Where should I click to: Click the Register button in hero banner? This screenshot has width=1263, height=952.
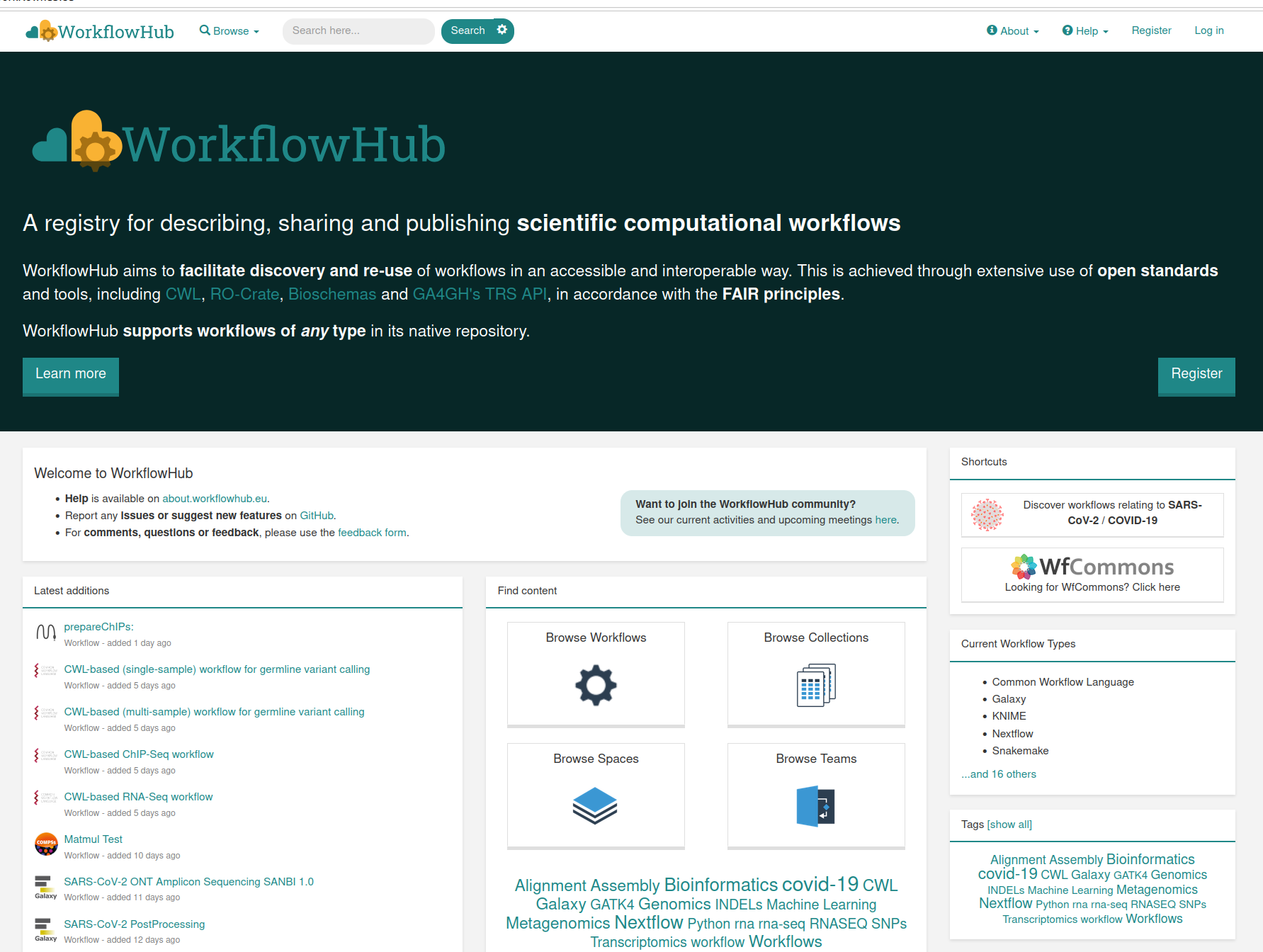click(1196, 375)
